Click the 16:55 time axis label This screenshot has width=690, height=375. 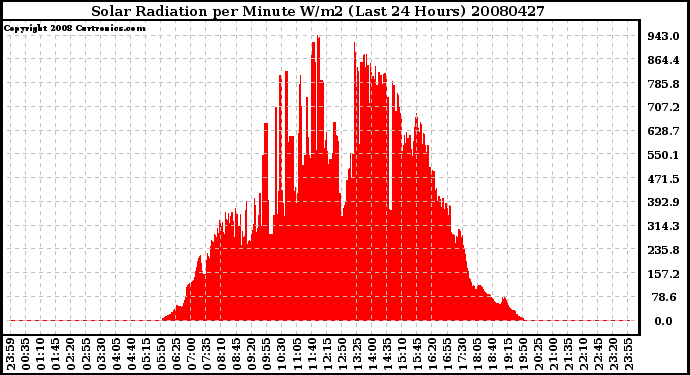447,354
